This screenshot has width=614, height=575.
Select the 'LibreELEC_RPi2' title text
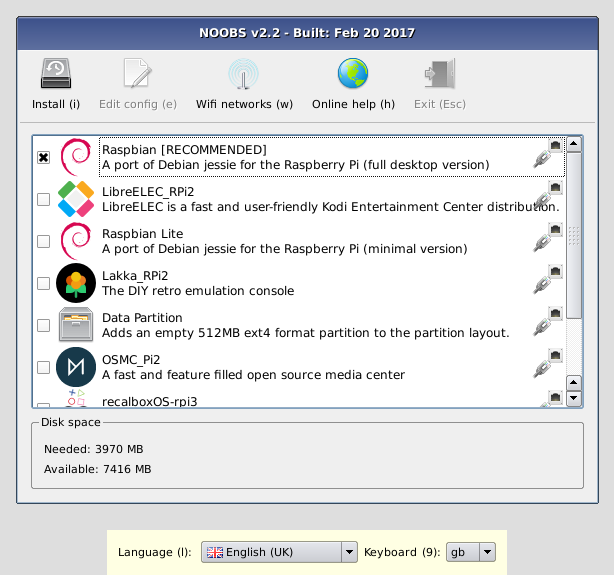pos(148,192)
